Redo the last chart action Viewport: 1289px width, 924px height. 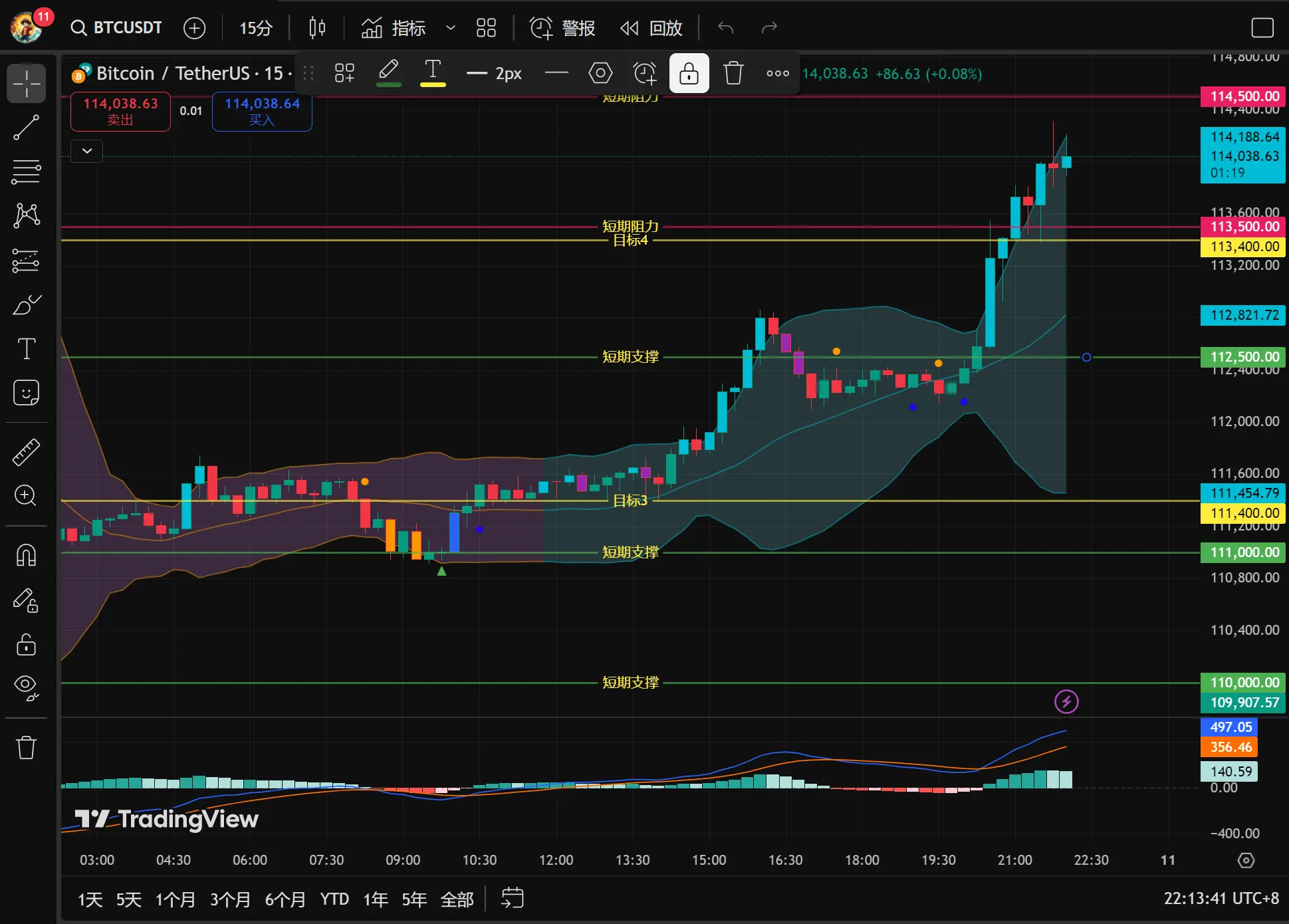pyautogui.click(x=769, y=28)
